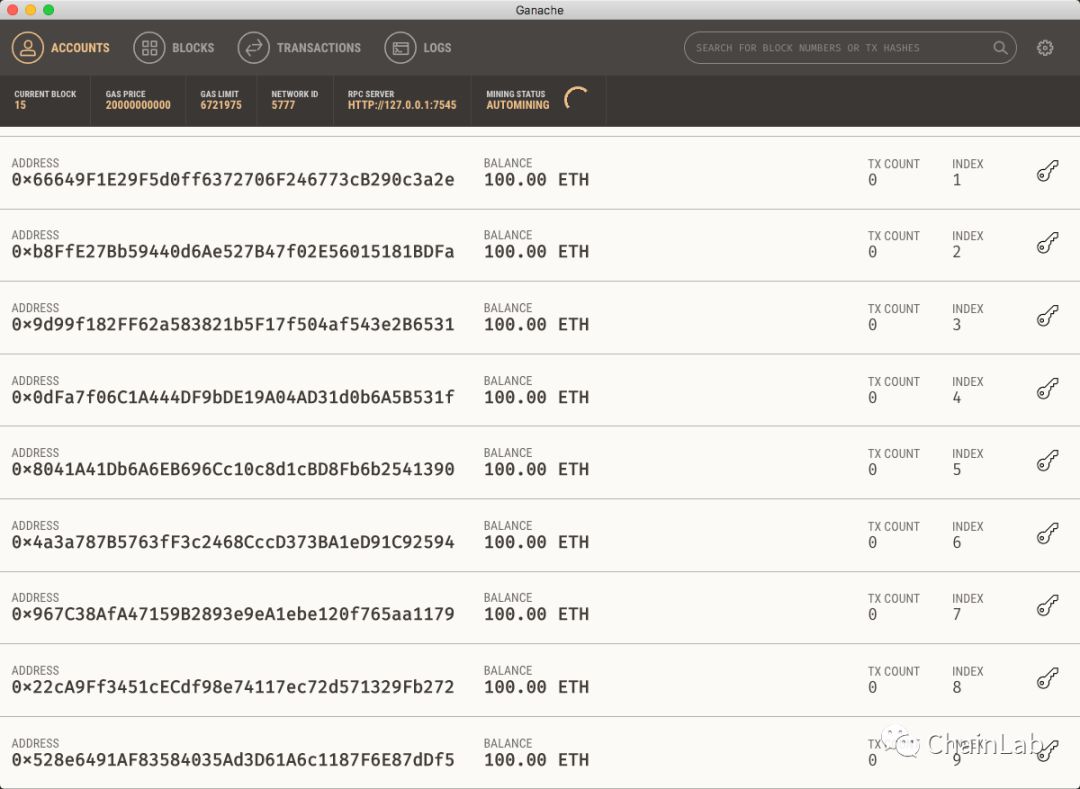Image resolution: width=1080 pixels, height=789 pixels.
Task: Click the network ID value 5777
Action: [x=283, y=105]
